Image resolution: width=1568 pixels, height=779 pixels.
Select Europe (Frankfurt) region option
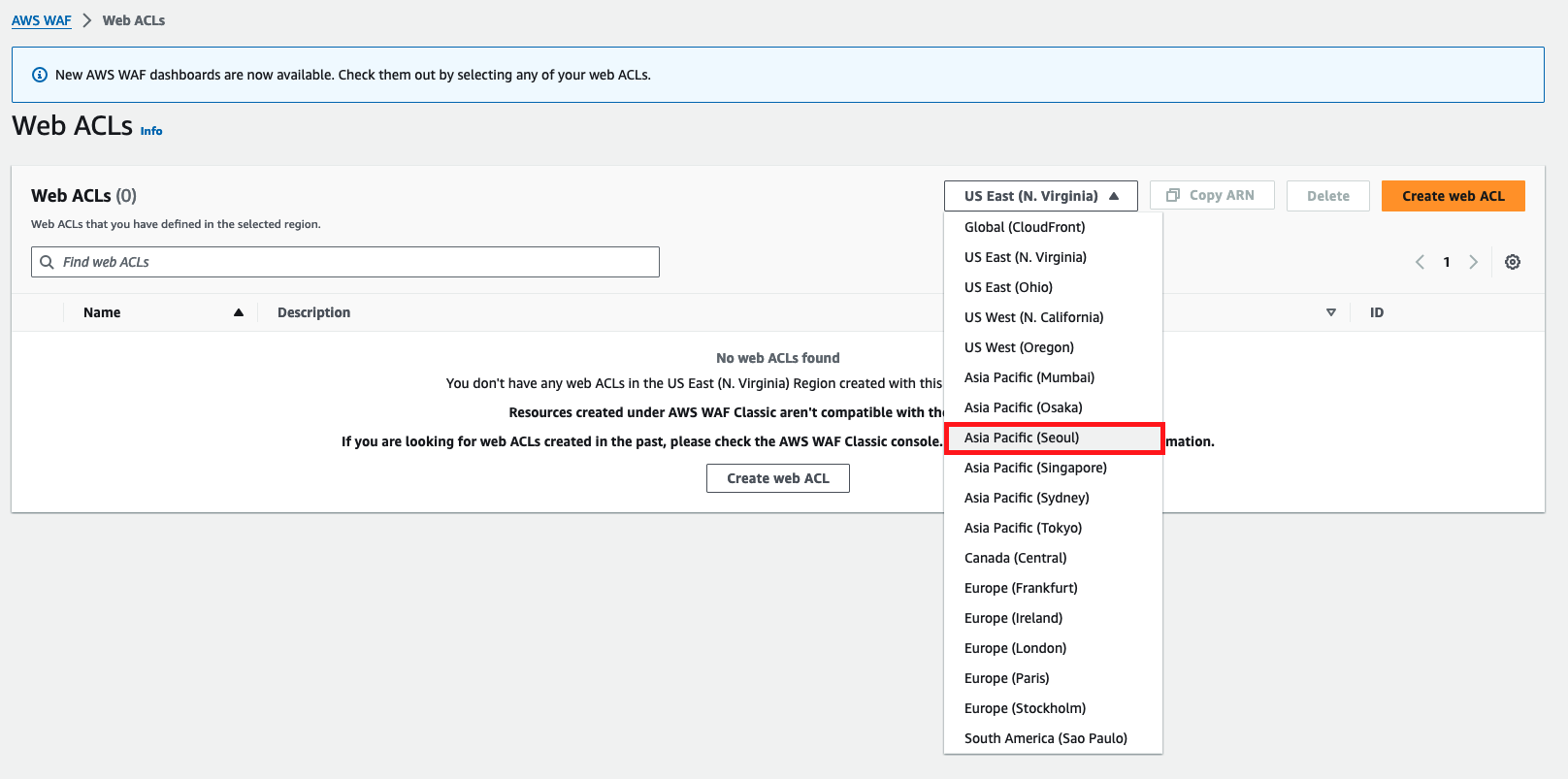click(1021, 588)
